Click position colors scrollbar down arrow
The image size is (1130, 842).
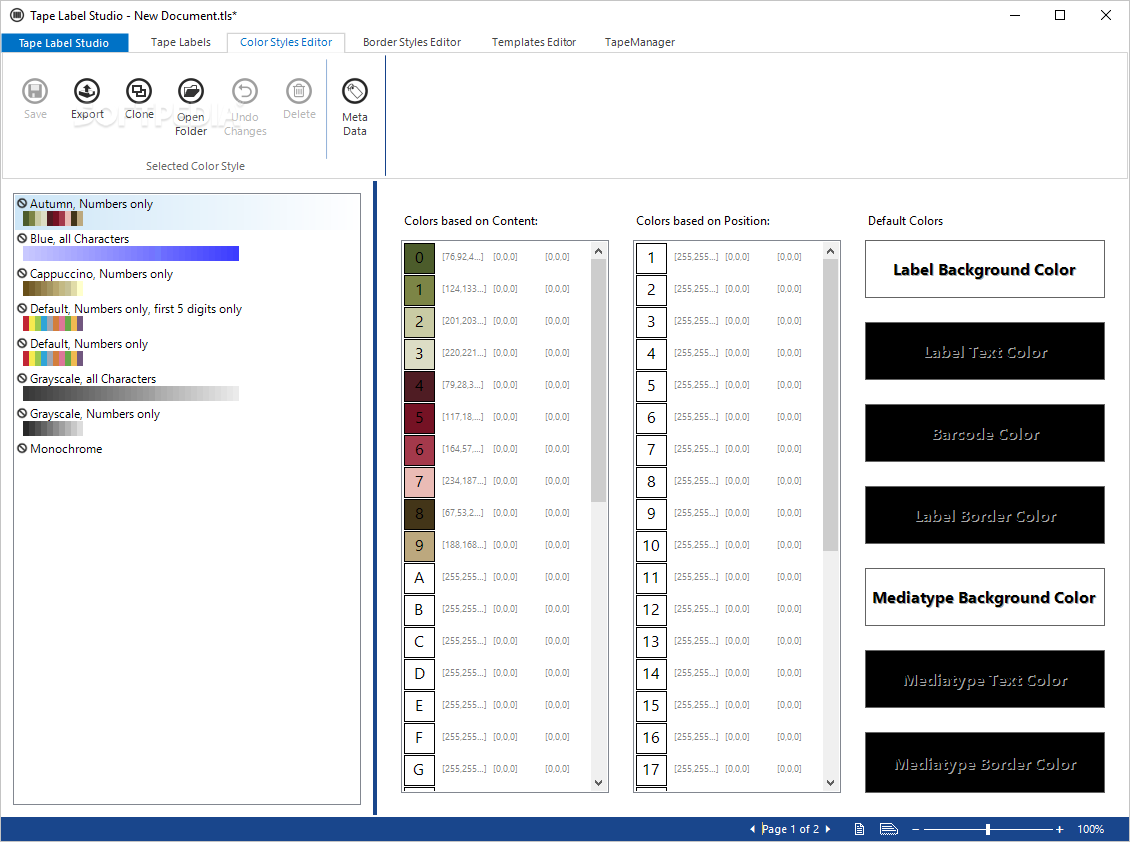coord(830,782)
